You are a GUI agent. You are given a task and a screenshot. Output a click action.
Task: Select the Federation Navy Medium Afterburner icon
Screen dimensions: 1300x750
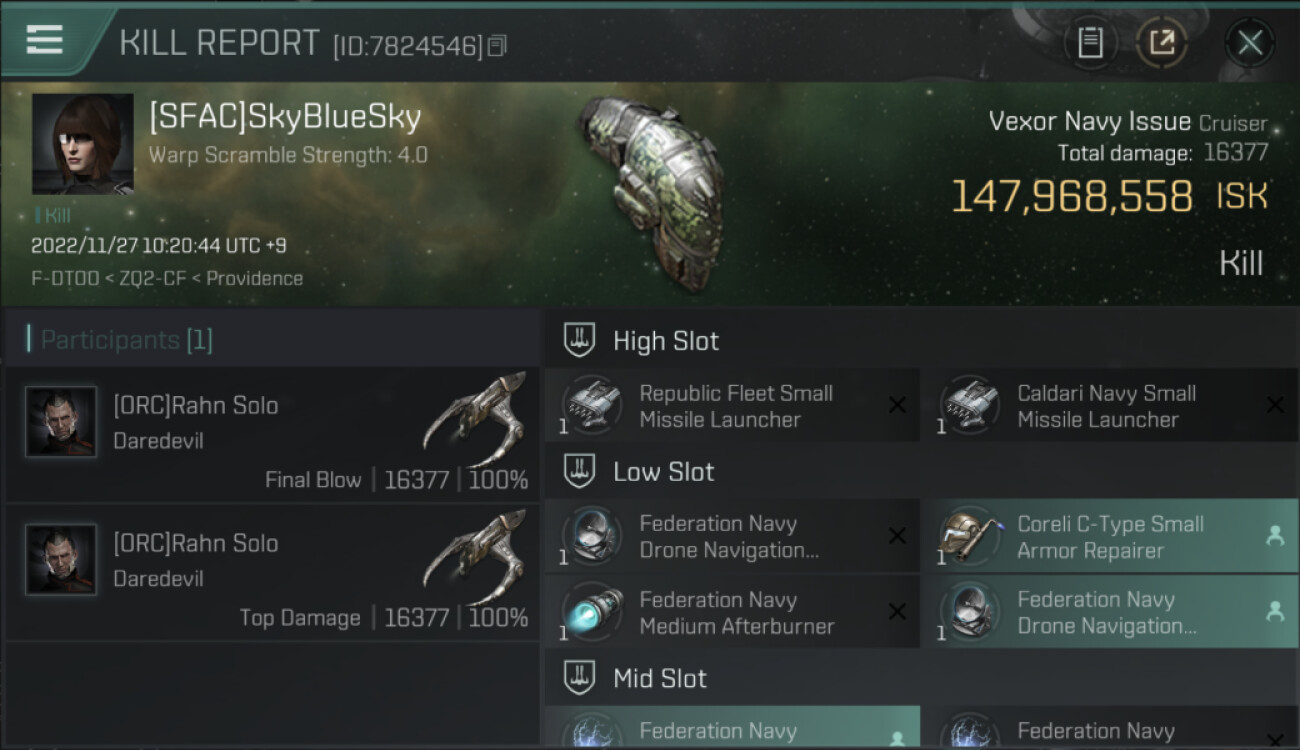point(591,612)
